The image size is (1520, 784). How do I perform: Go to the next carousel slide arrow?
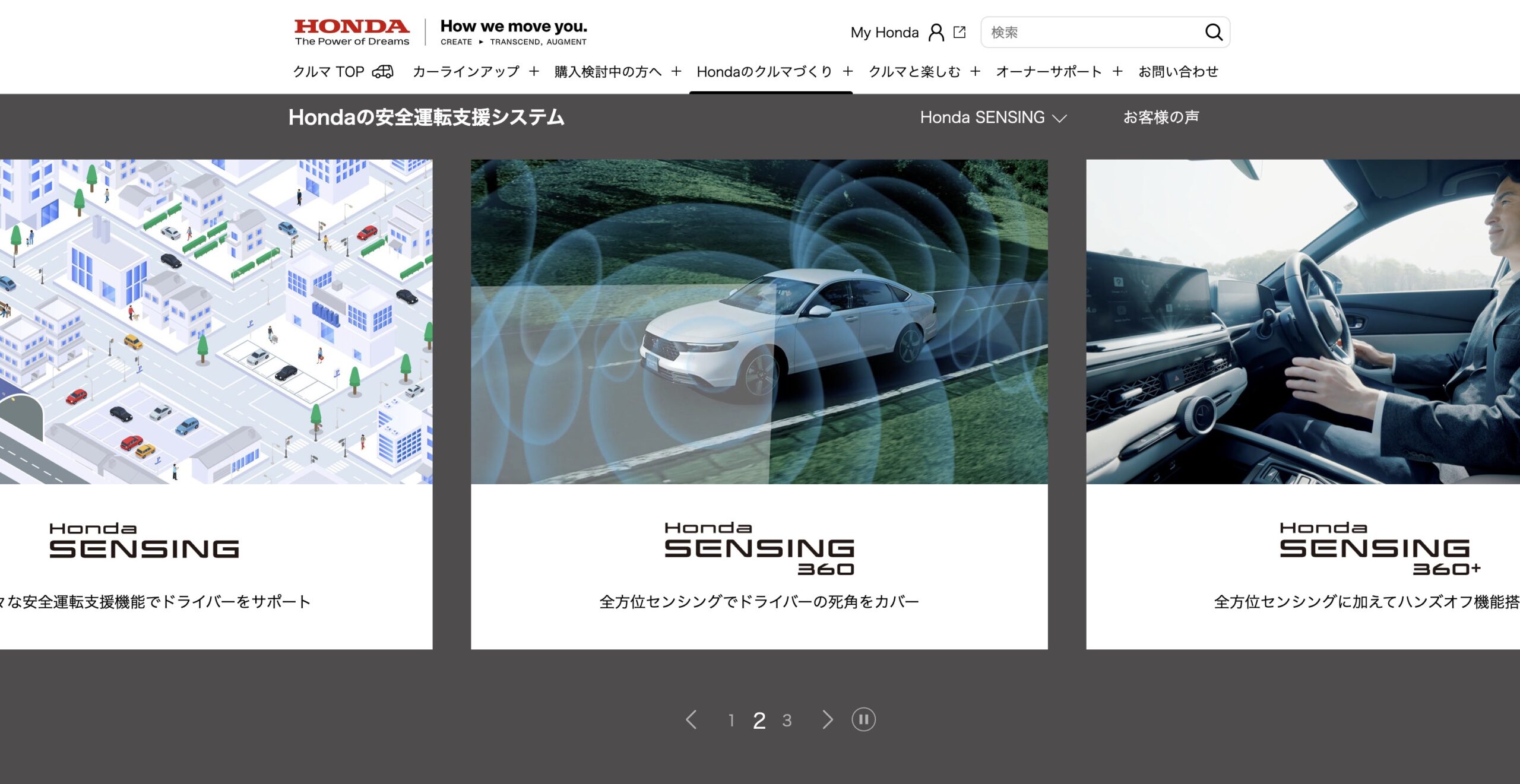[x=828, y=720]
